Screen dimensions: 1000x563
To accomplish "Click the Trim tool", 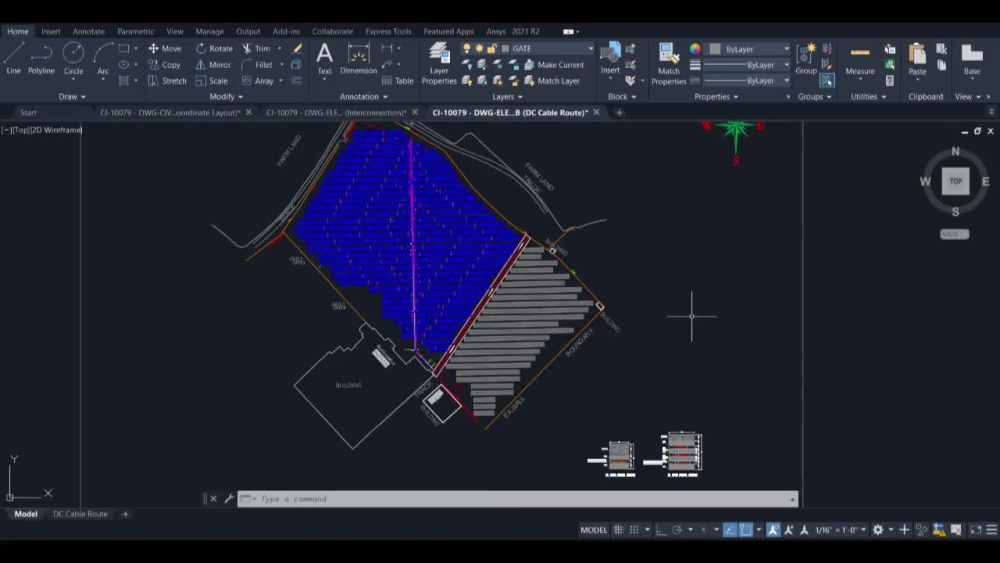I will tap(256, 48).
